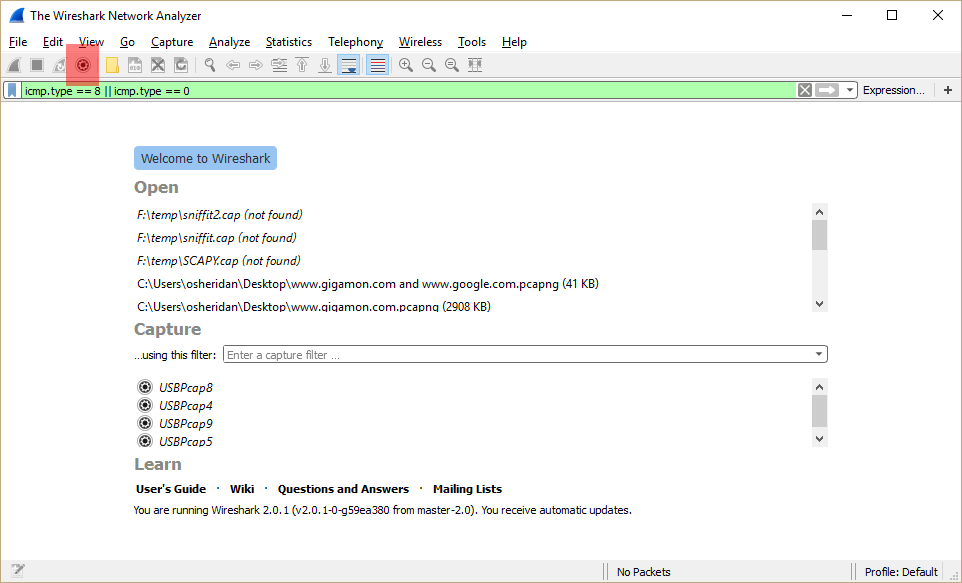Click in the capture filter input field
The width and height of the screenshot is (962, 583).
coord(517,355)
